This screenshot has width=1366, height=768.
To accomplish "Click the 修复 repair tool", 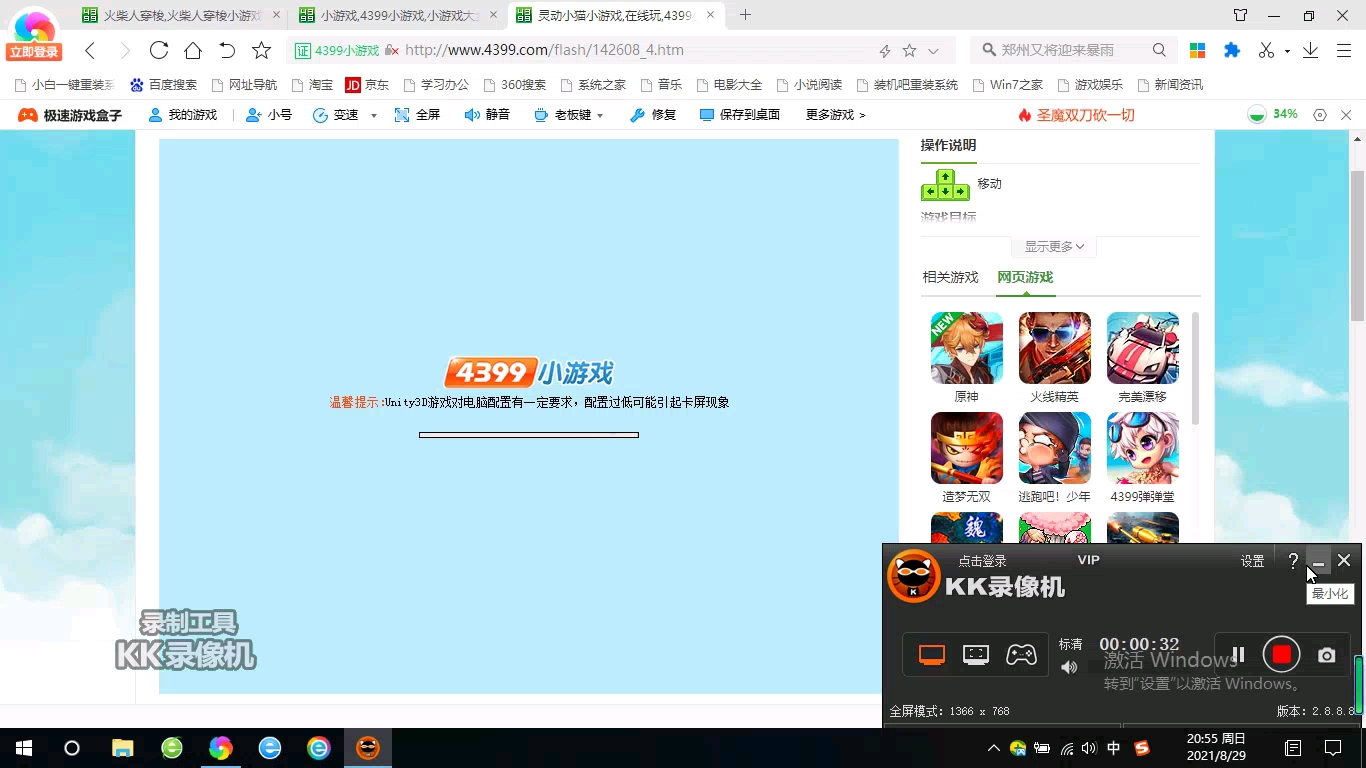I will (x=653, y=115).
